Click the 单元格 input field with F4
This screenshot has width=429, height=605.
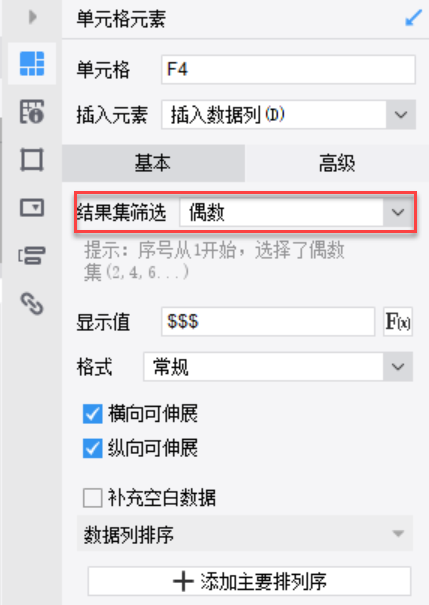(x=288, y=69)
